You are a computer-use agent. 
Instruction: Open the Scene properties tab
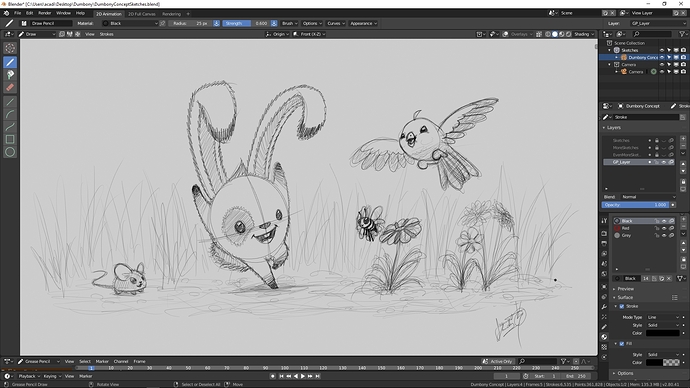(x=604, y=264)
